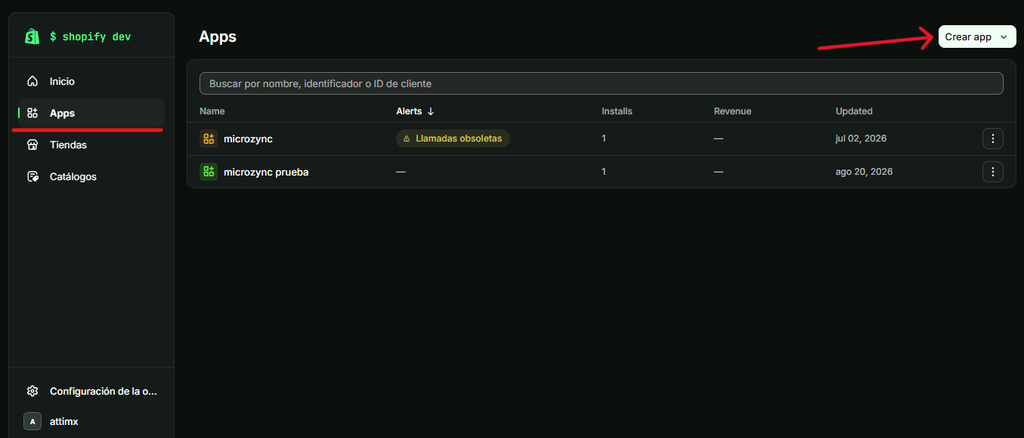Click the warning icon in Llamadas obsoletas badge
The image size is (1024, 438).
coord(407,138)
